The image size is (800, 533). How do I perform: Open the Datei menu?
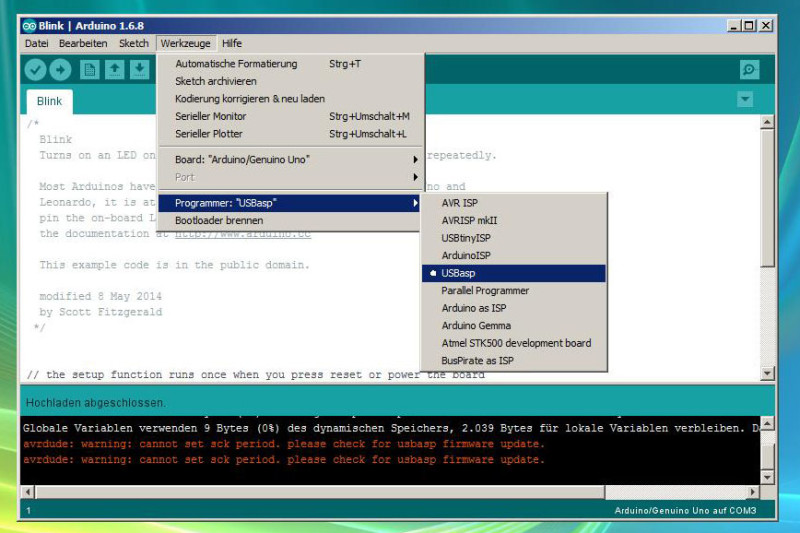(x=37, y=43)
